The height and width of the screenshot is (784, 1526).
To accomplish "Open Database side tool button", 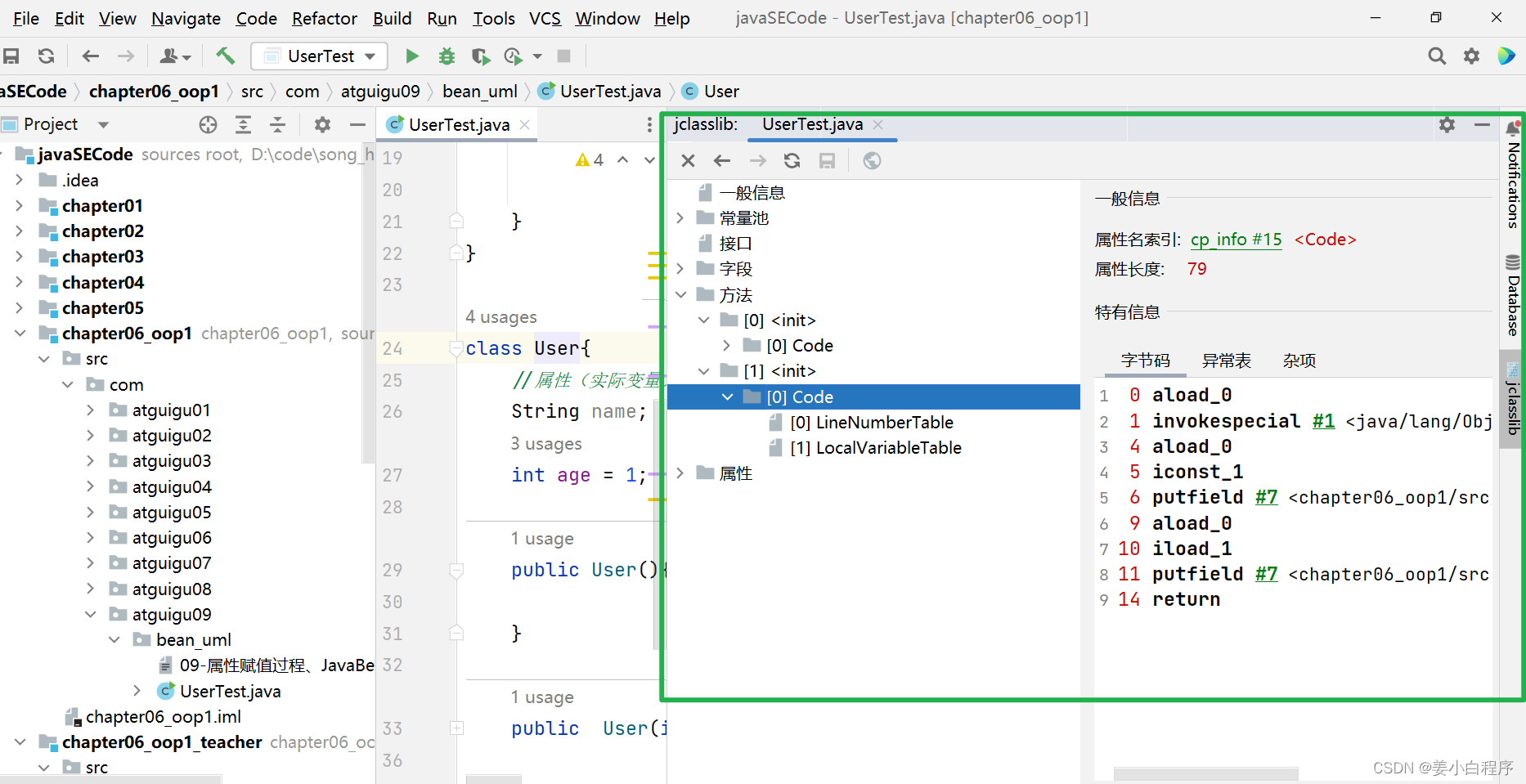I will (1513, 296).
